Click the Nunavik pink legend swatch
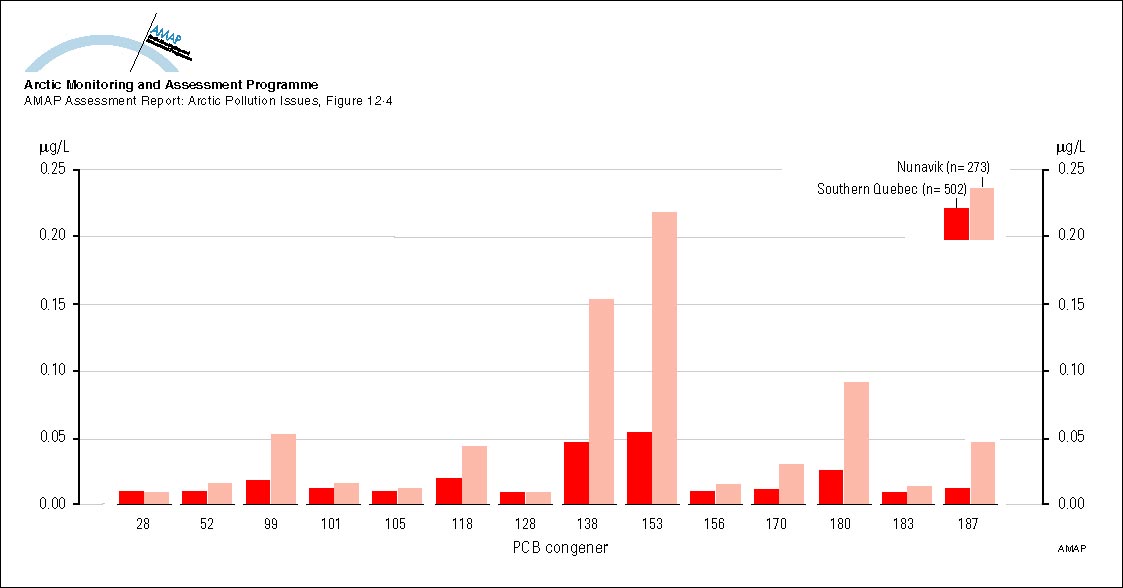This screenshot has width=1123, height=588. (982, 213)
